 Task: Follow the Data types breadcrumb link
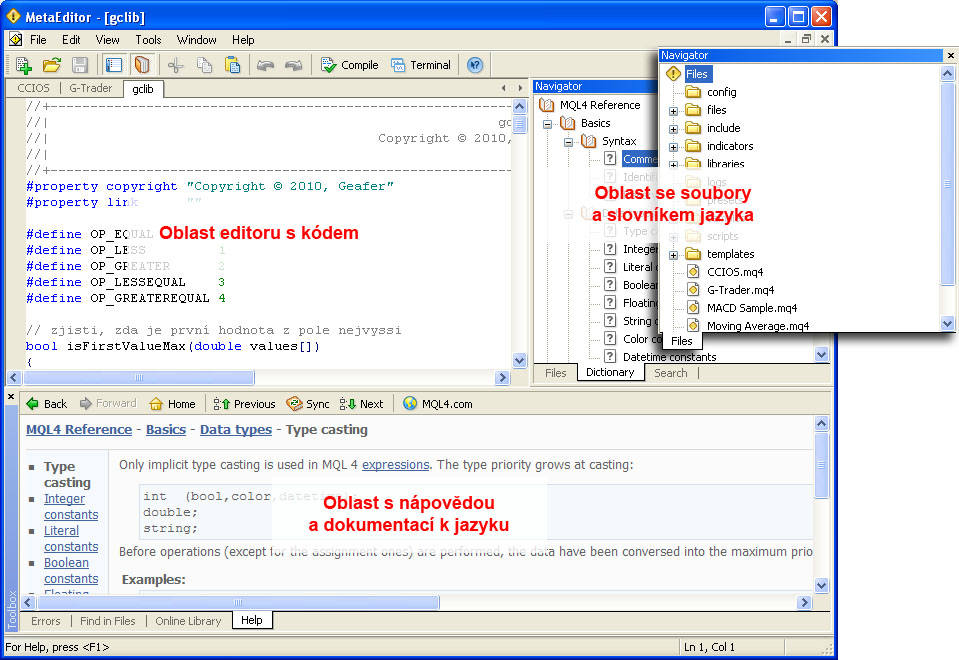tap(235, 430)
